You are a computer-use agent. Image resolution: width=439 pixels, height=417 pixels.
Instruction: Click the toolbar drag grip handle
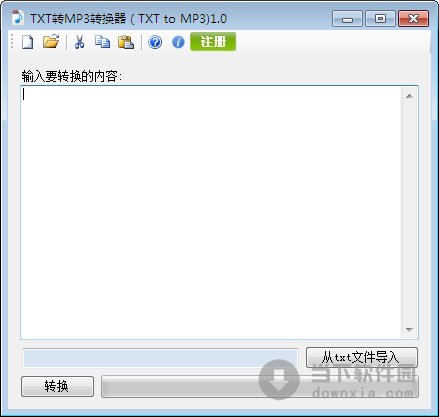pos(12,42)
